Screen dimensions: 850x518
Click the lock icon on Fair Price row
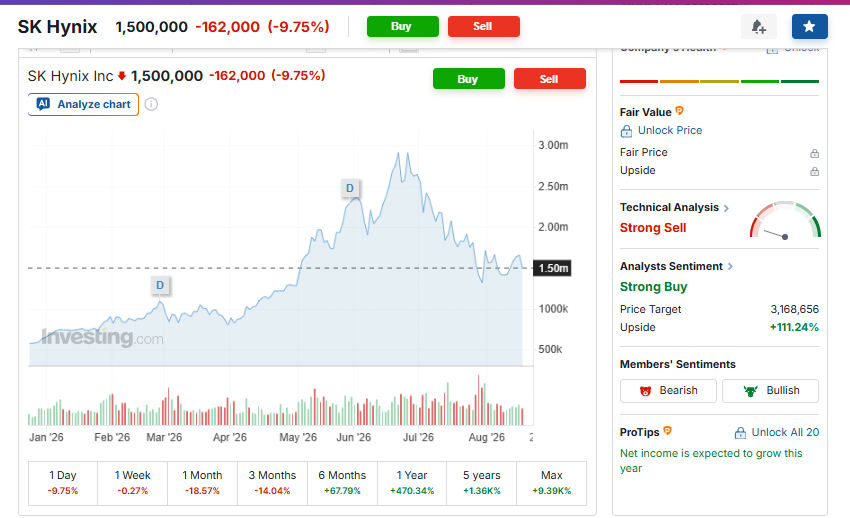tap(814, 153)
